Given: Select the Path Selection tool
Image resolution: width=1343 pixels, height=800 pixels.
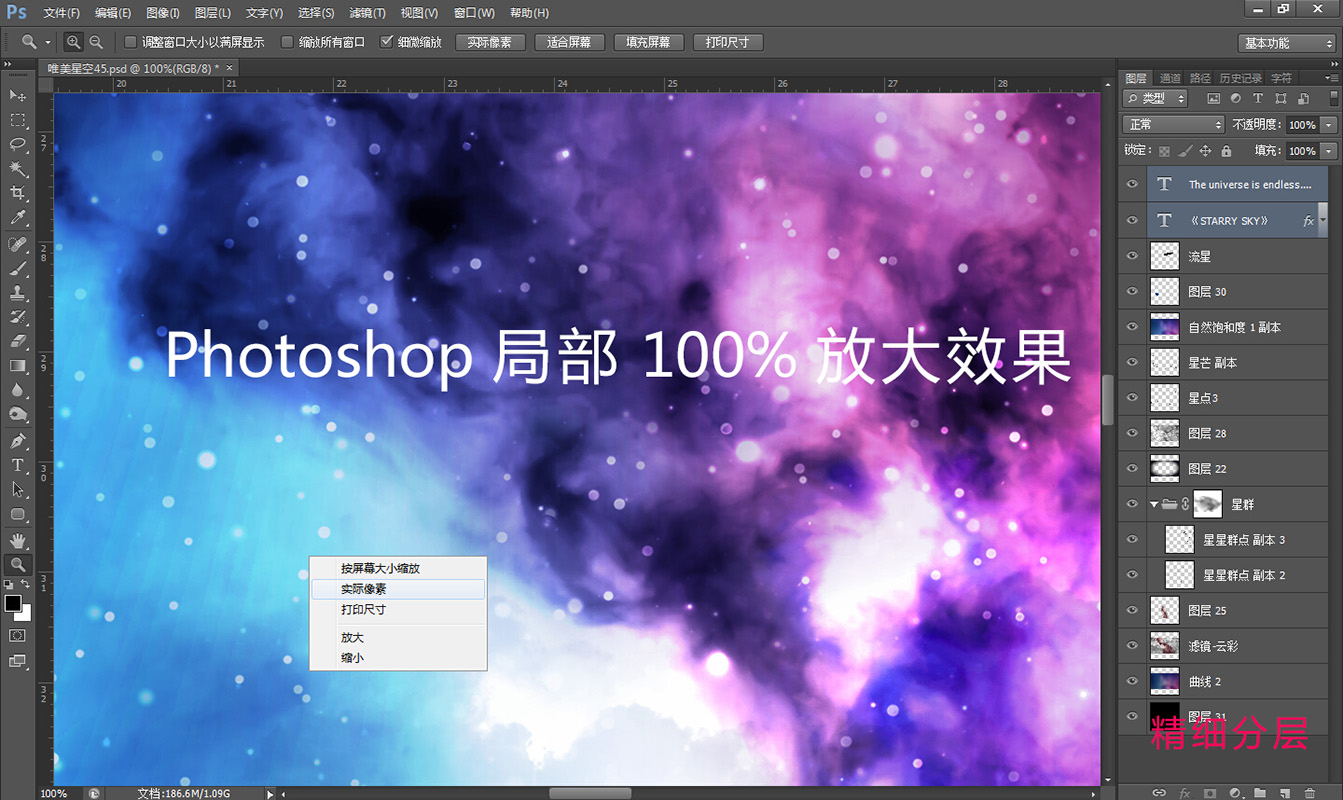Looking at the screenshot, I should [18, 490].
